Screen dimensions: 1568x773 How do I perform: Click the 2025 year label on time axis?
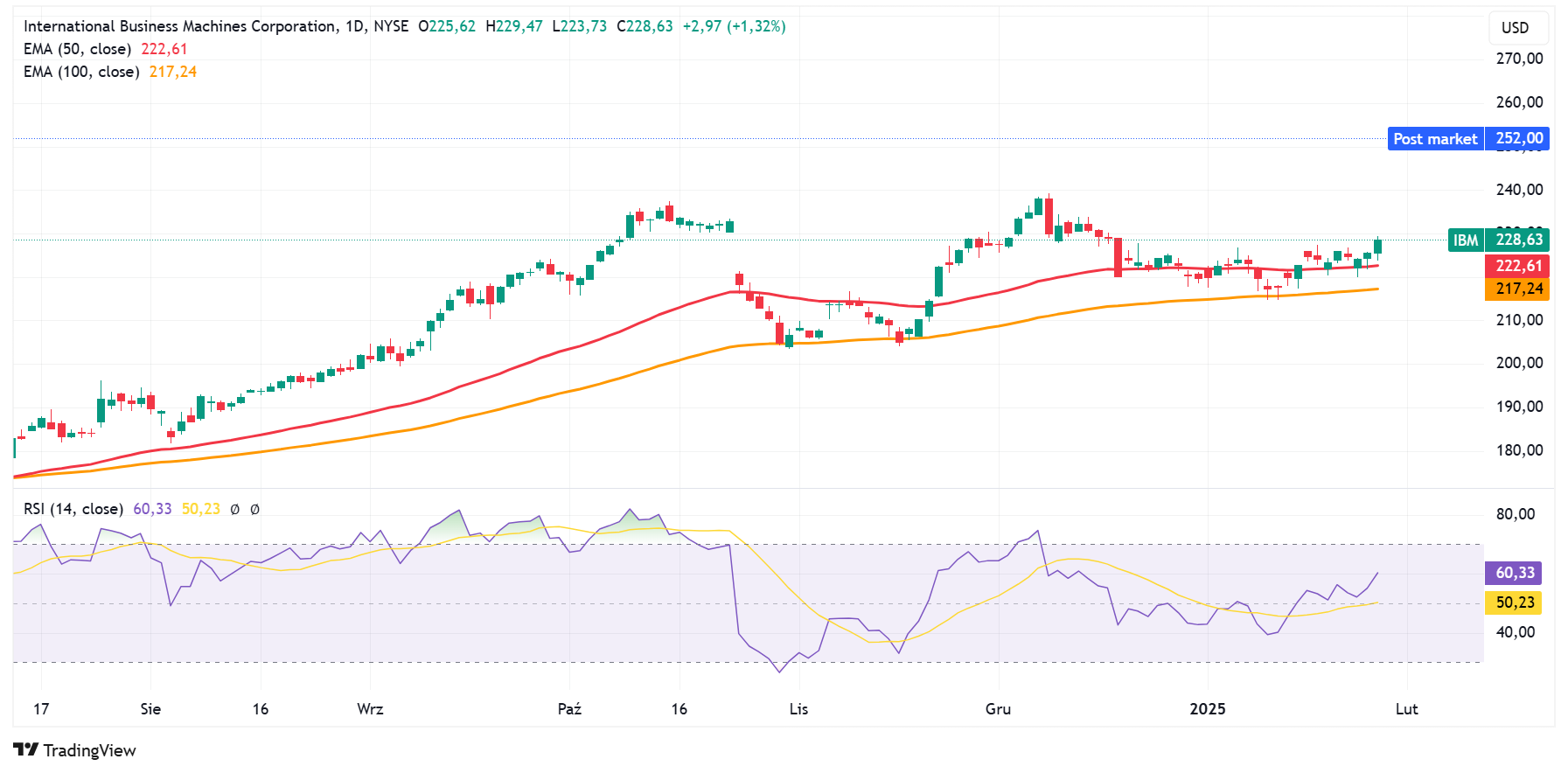click(x=1208, y=709)
